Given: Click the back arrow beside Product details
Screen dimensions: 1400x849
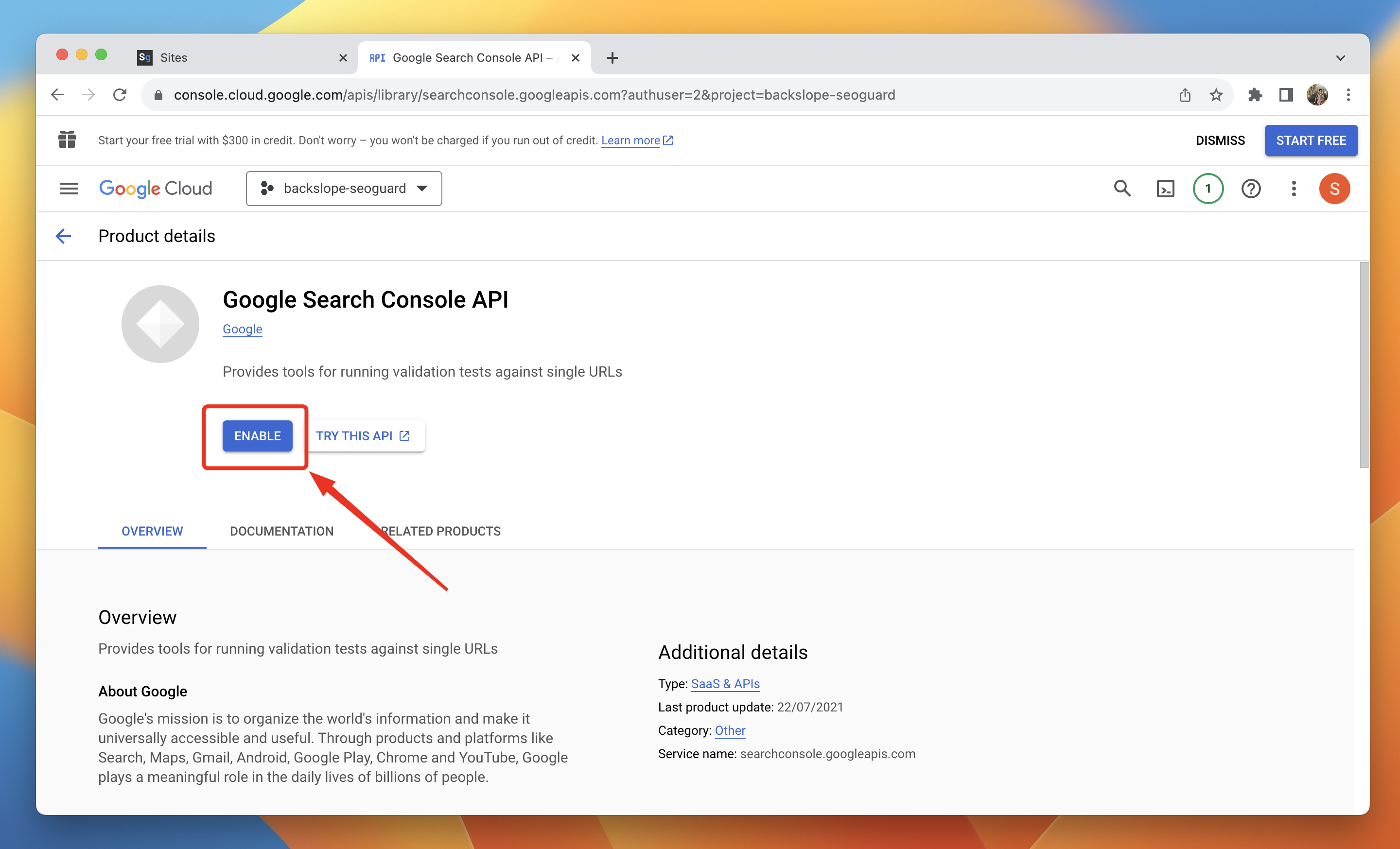Looking at the screenshot, I should pos(64,236).
